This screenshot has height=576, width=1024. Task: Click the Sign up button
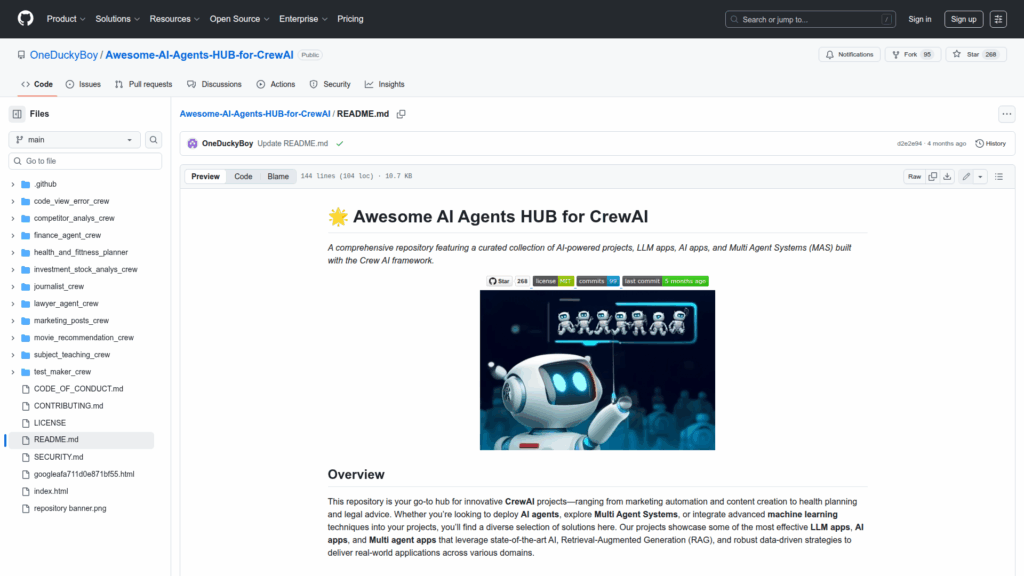pos(963,19)
